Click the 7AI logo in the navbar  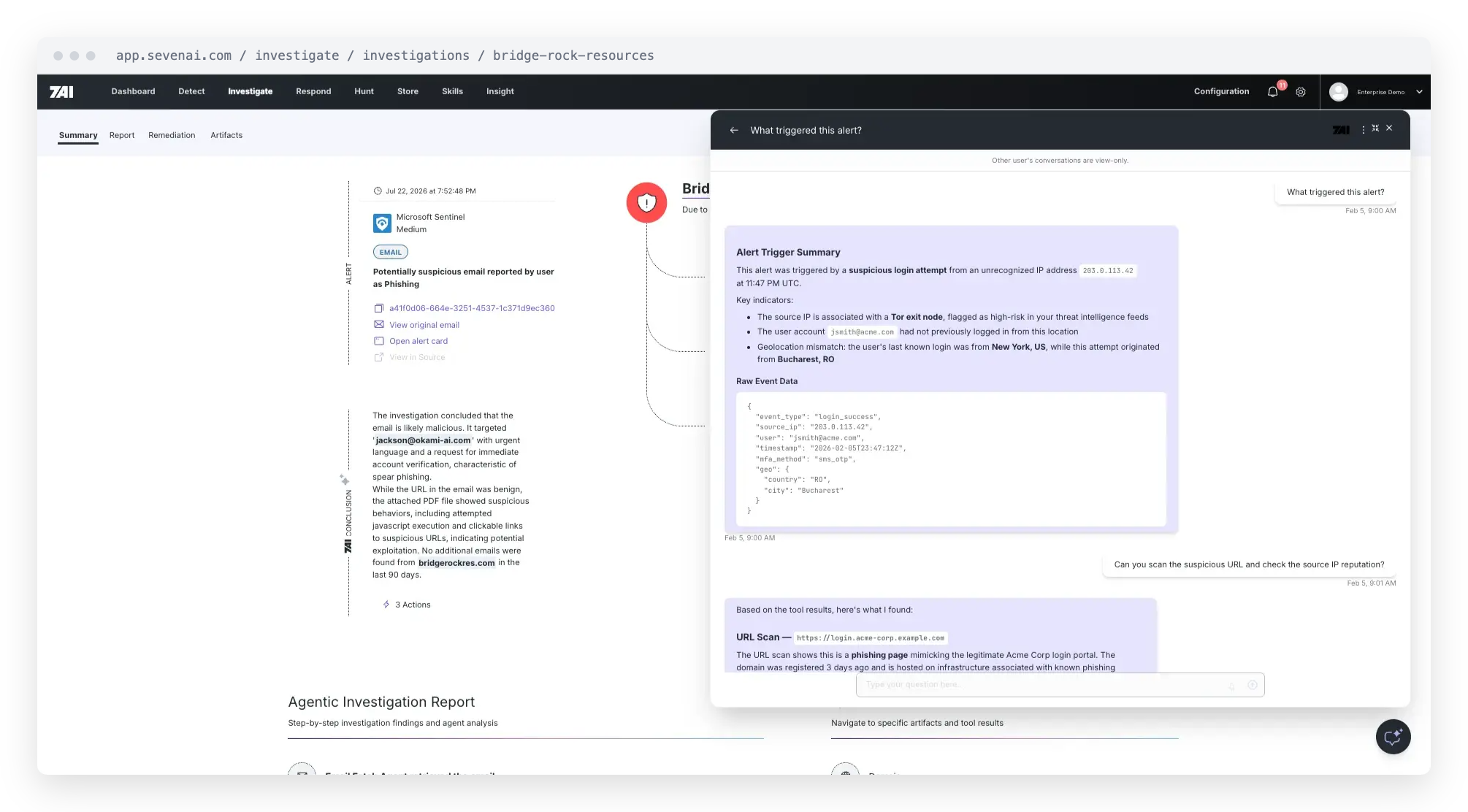point(61,92)
